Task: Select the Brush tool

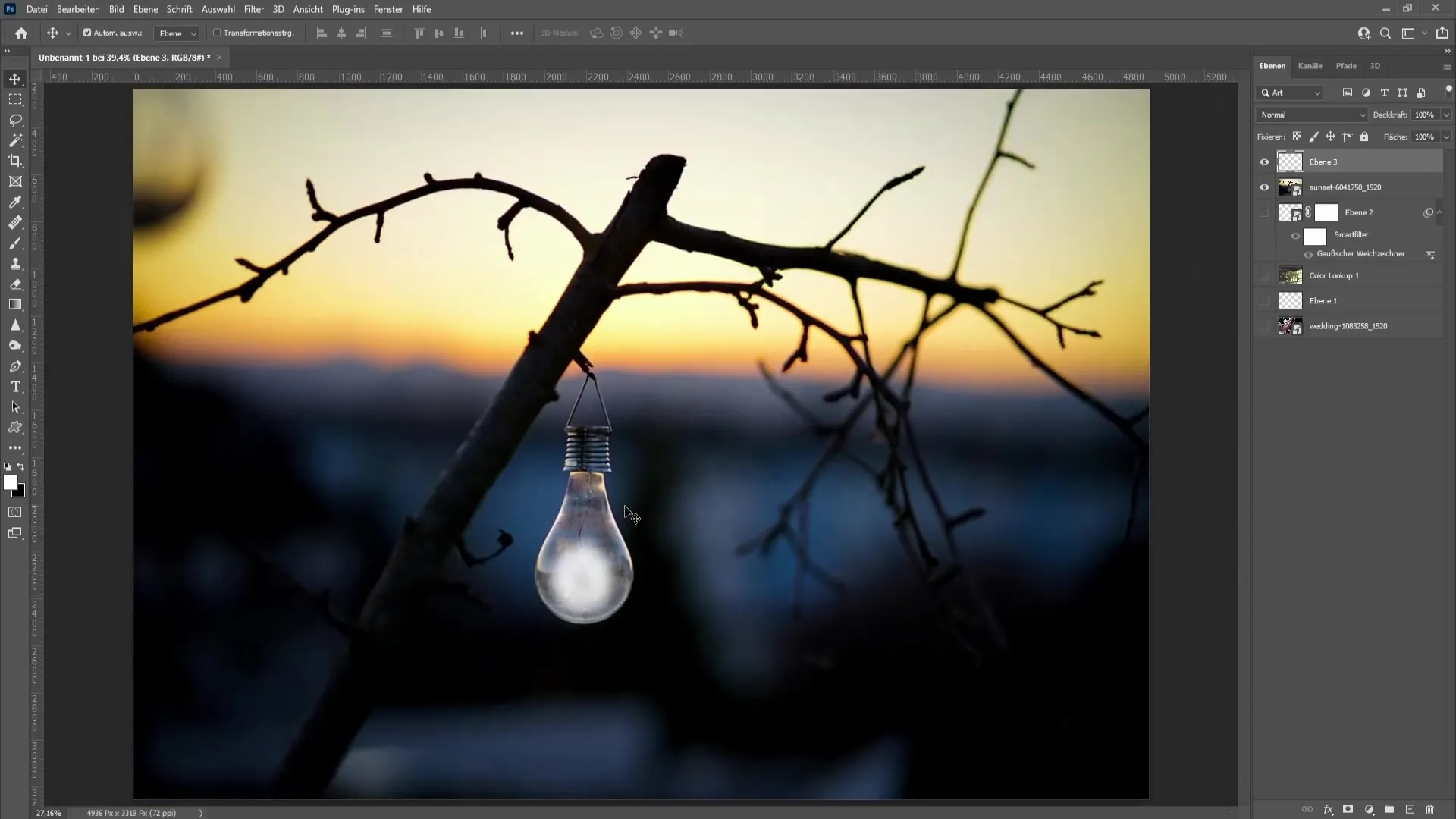Action: (15, 243)
